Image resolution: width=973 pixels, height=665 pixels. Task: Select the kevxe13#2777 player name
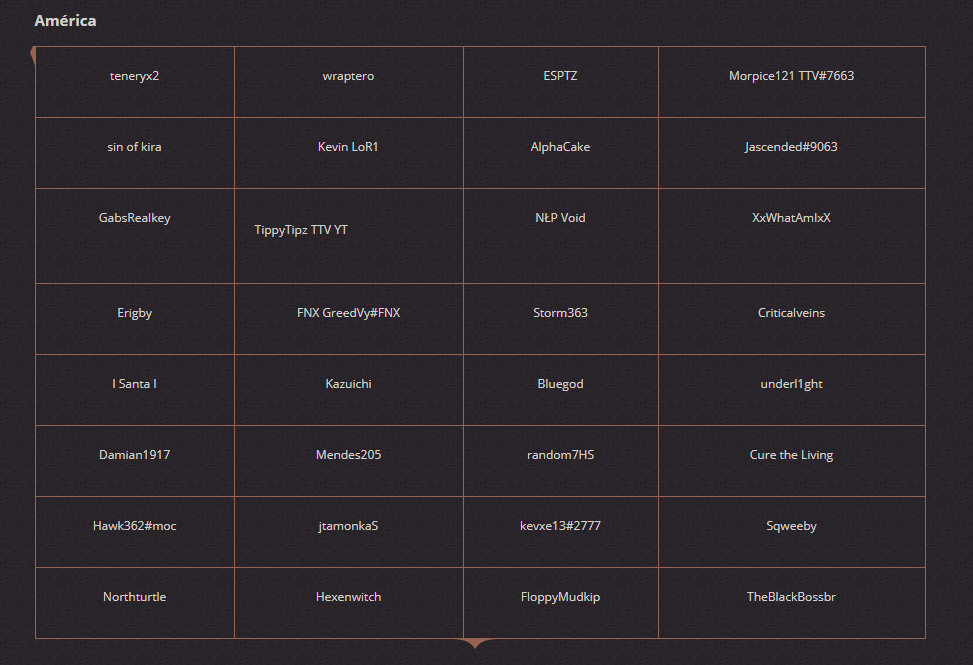pos(560,525)
